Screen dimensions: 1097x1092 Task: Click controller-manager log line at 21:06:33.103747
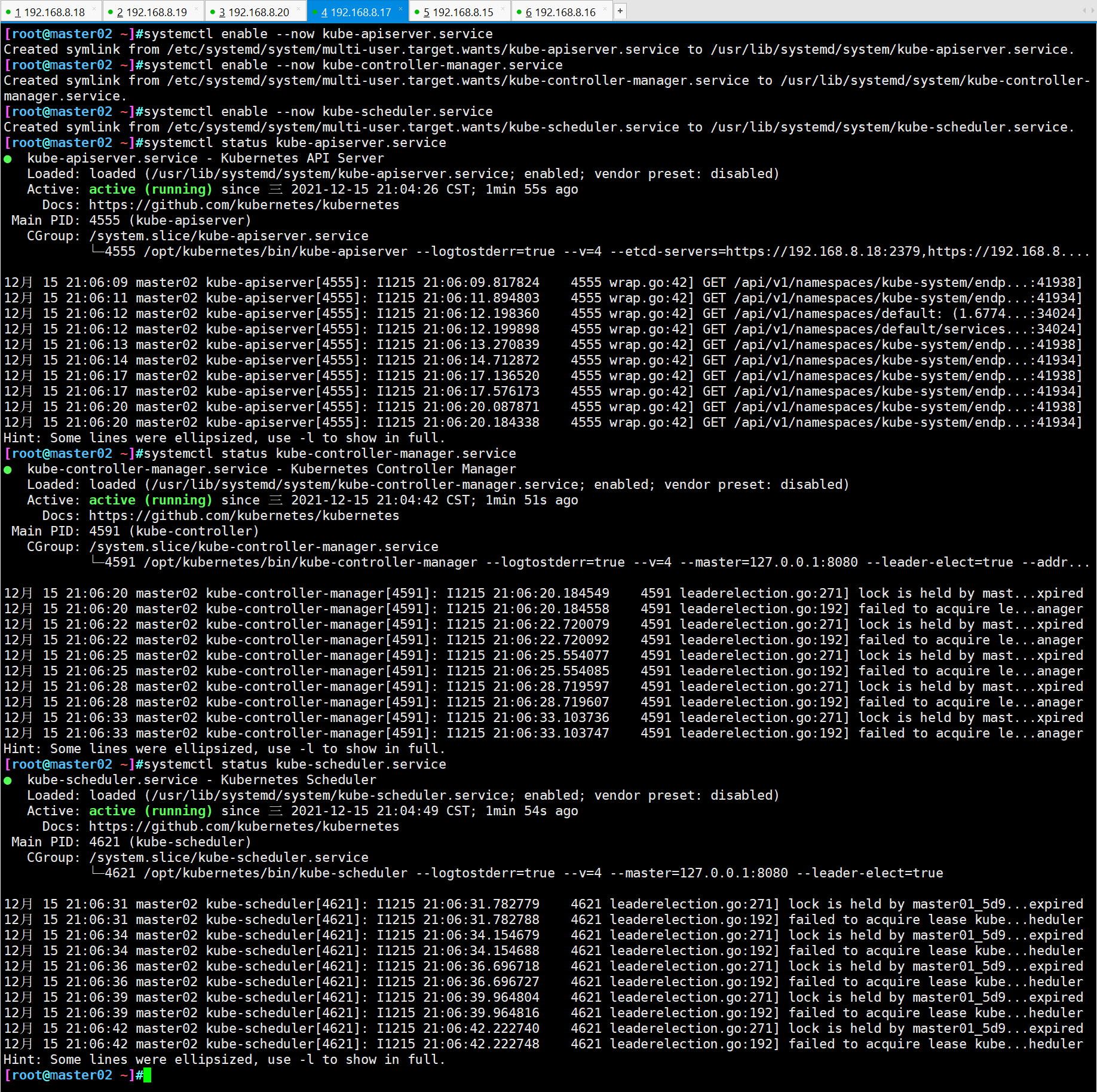pyautogui.click(x=543, y=733)
